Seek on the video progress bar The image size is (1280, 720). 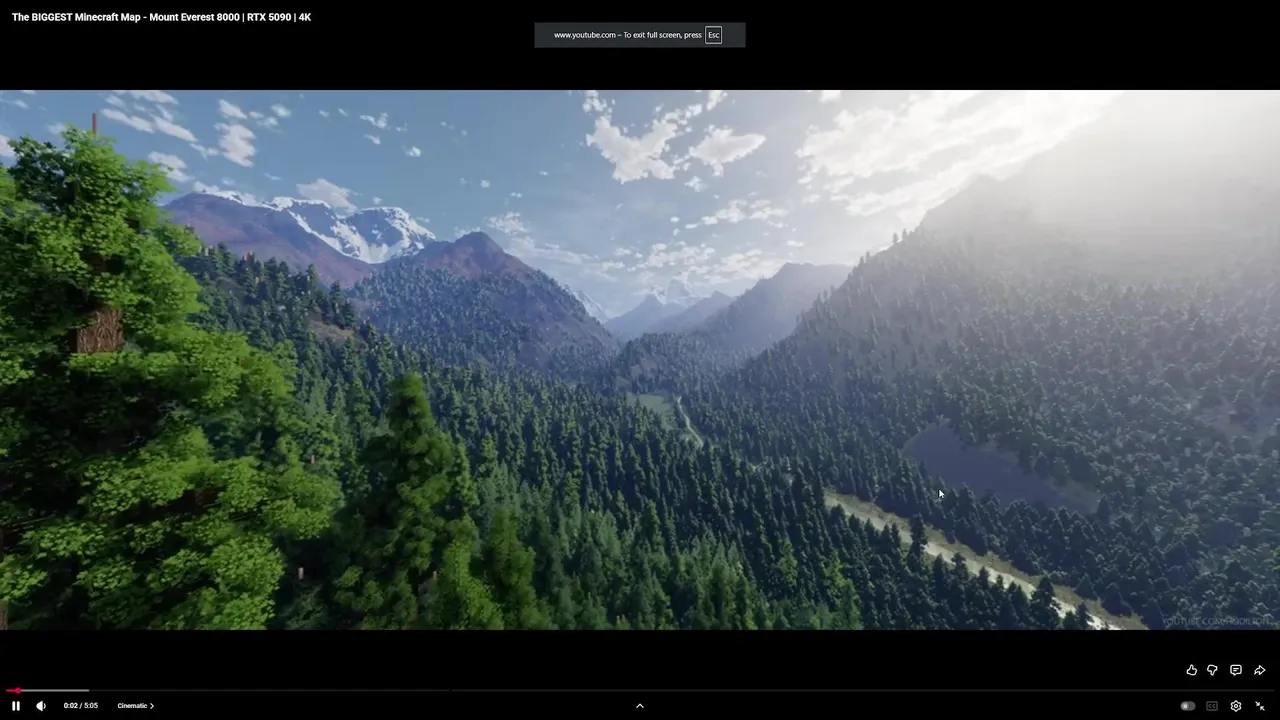[x=640, y=690]
